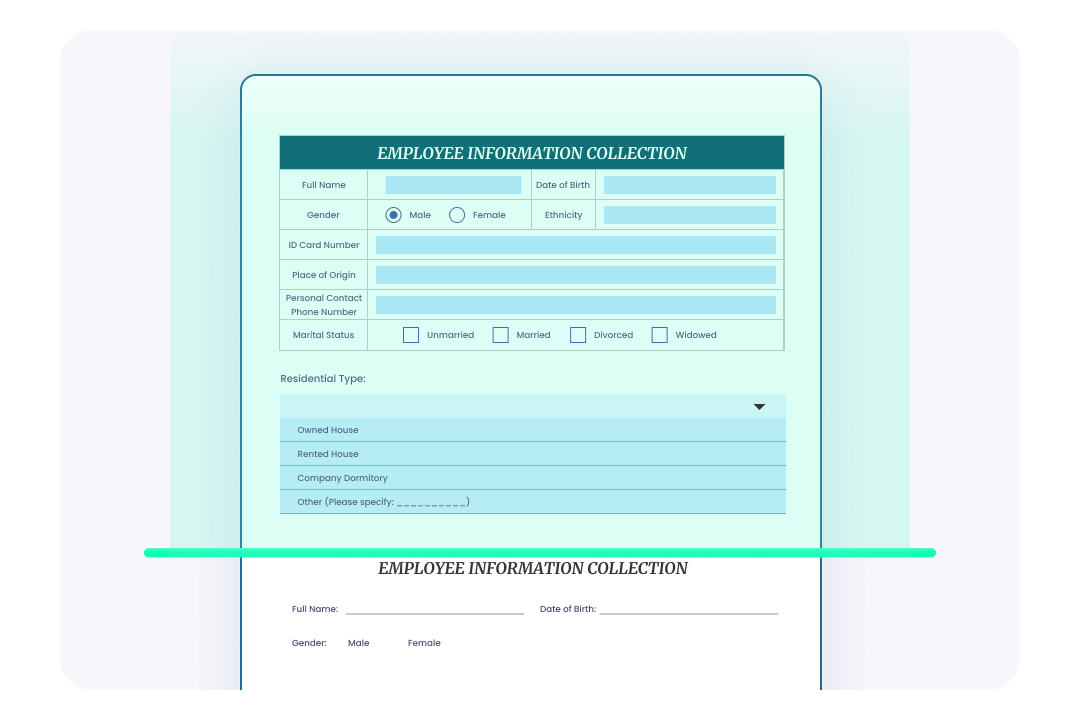Check the Widowed checkbox

[x=659, y=334]
